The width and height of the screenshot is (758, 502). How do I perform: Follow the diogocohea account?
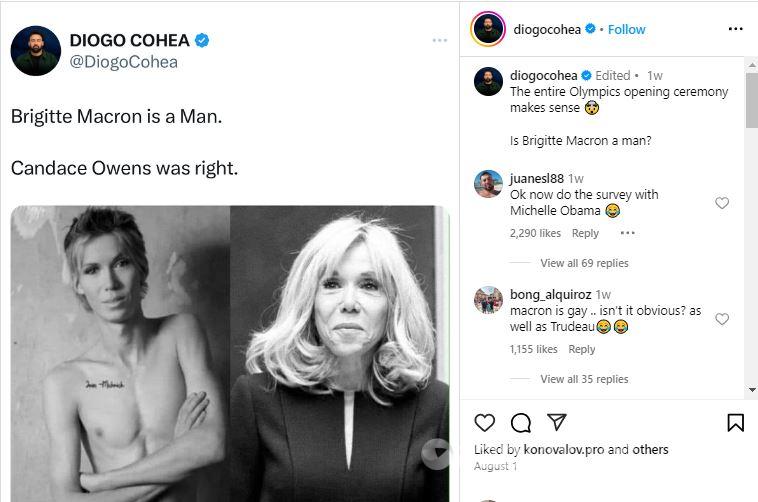coord(627,29)
